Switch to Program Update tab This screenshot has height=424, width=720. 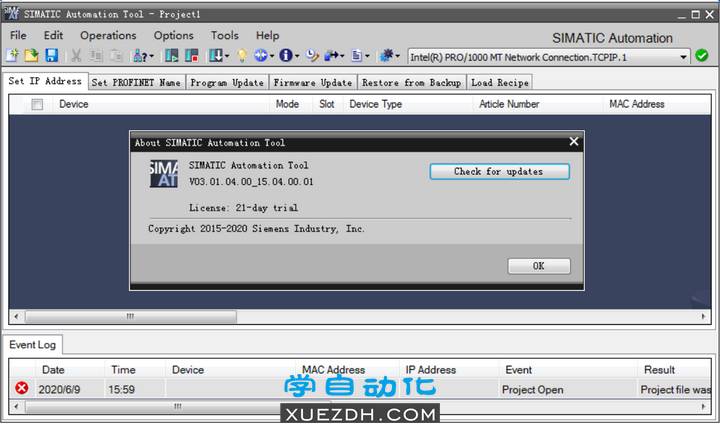[227, 83]
